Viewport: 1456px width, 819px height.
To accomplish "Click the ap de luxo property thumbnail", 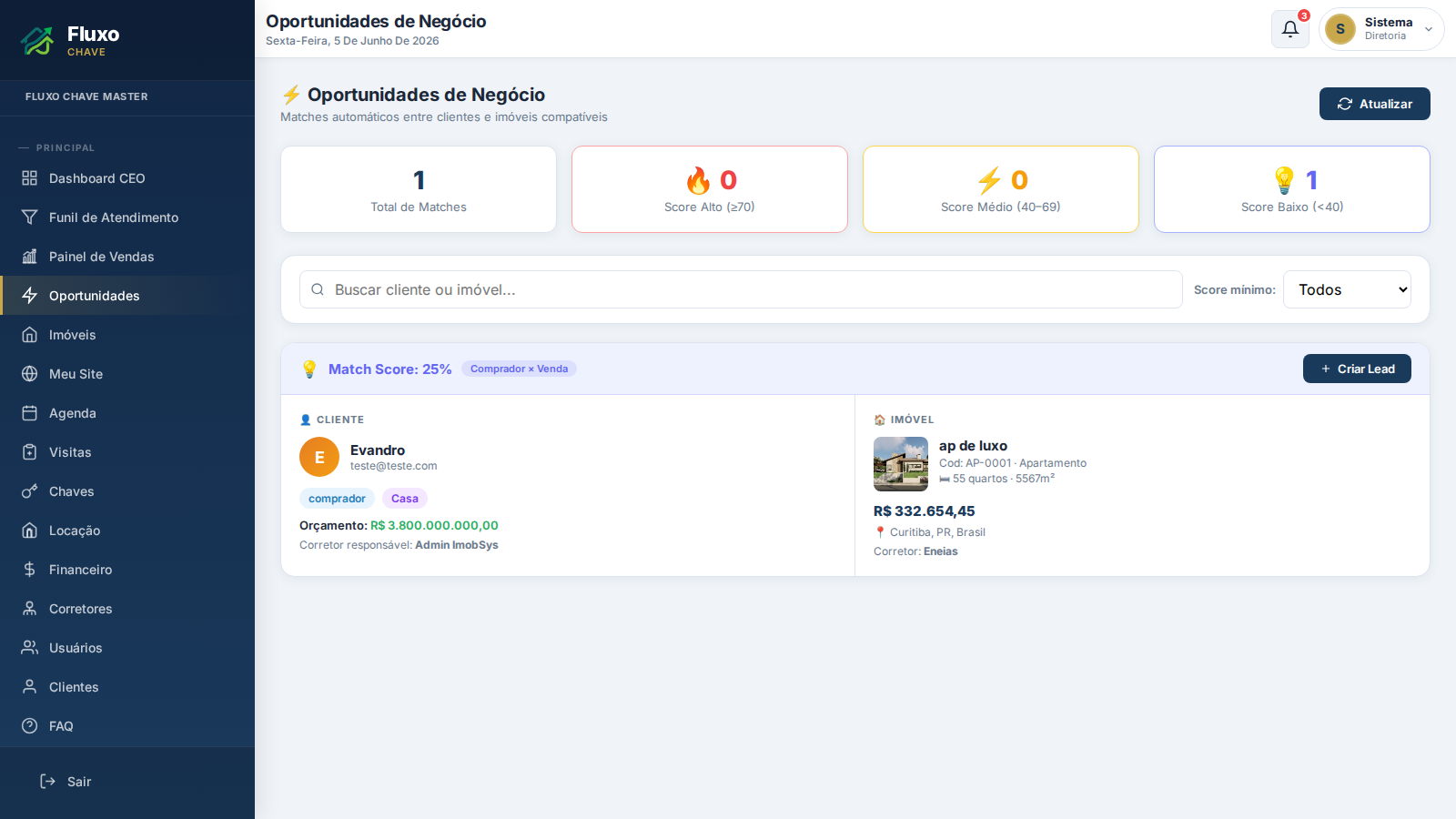I will [901, 464].
